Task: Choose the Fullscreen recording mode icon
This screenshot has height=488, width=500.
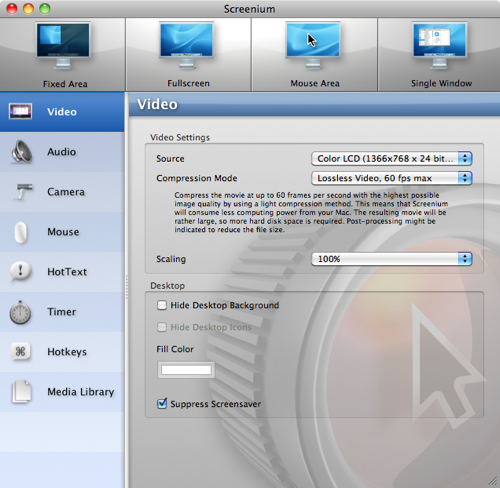Action: pos(187,45)
